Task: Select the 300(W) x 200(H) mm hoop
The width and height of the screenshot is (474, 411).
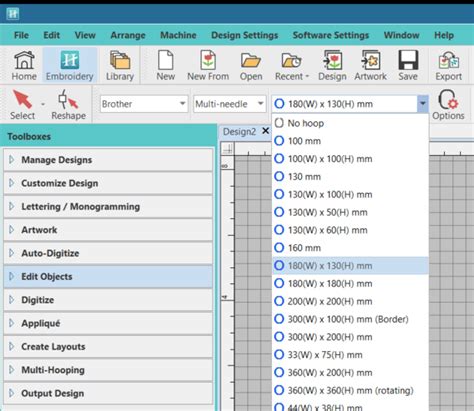Action: (x=350, y=337)
